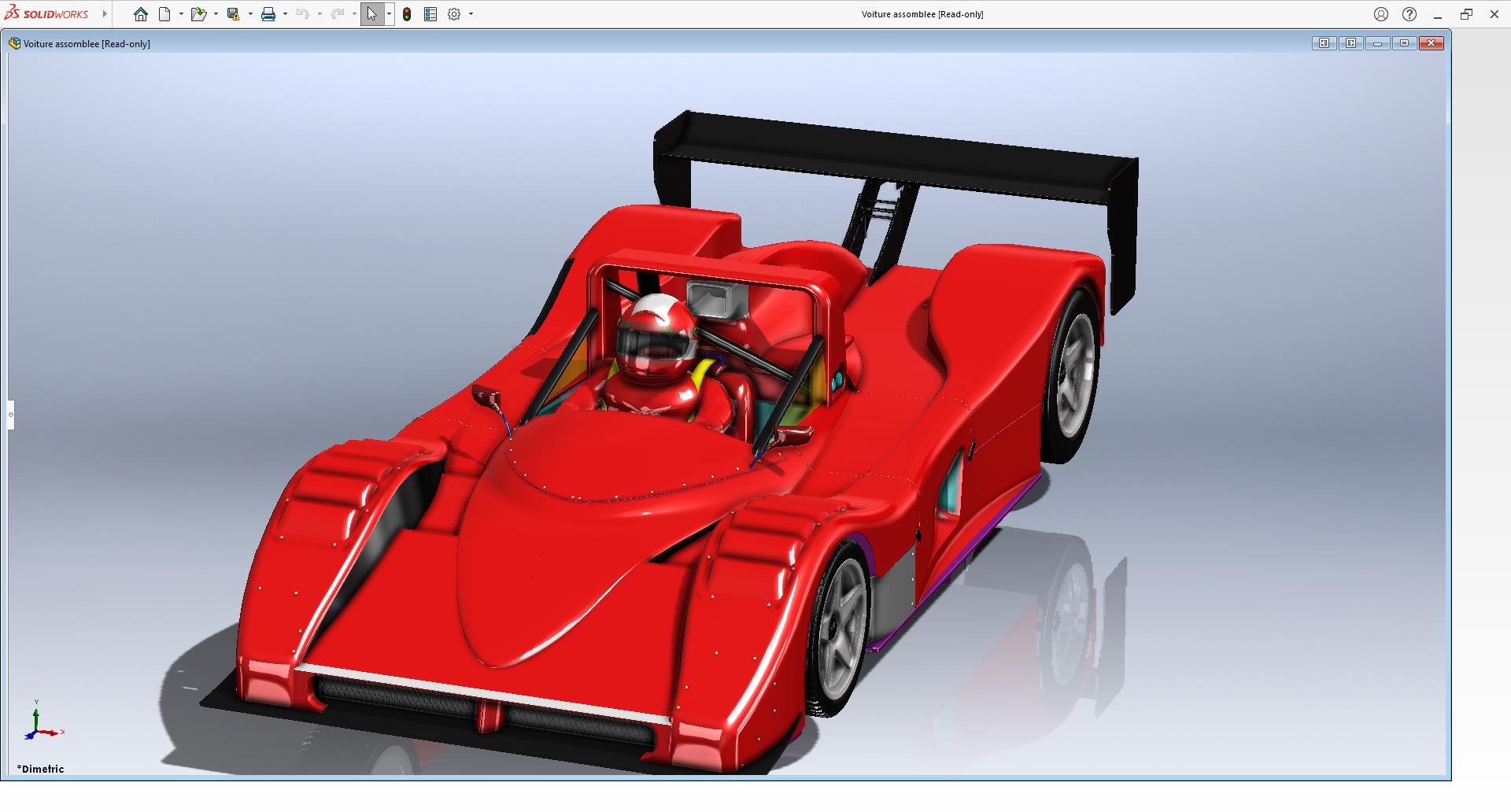Screen dimensions: 1511x812
Task: Open the Select tool dropdown arrow
Action: click(x=389, y=14)
